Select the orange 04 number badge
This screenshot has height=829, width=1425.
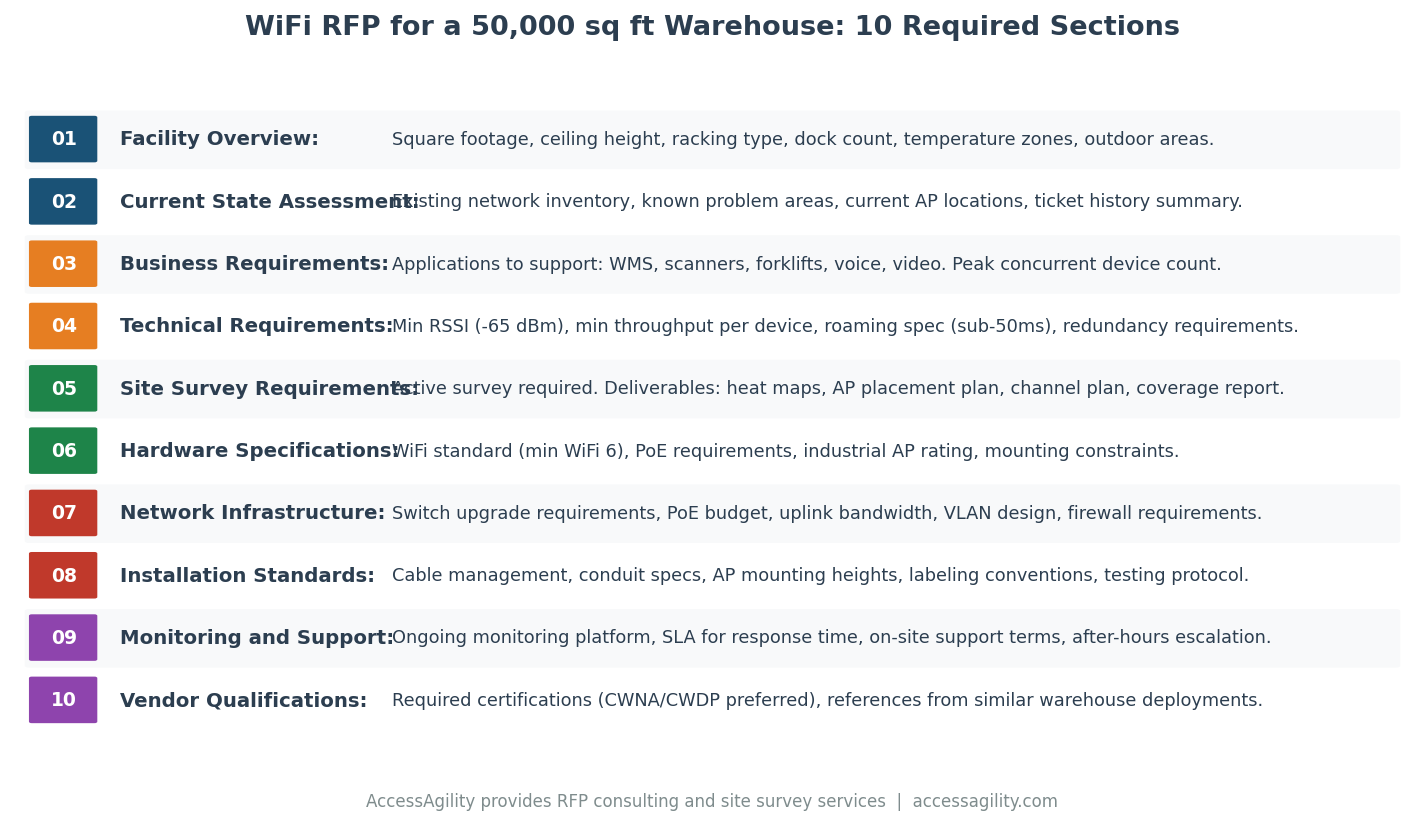(x=63, y=326)
